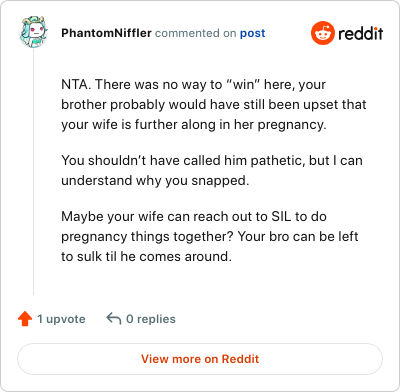
Task: Click the 'commented on' text
Action: (196, 33)
